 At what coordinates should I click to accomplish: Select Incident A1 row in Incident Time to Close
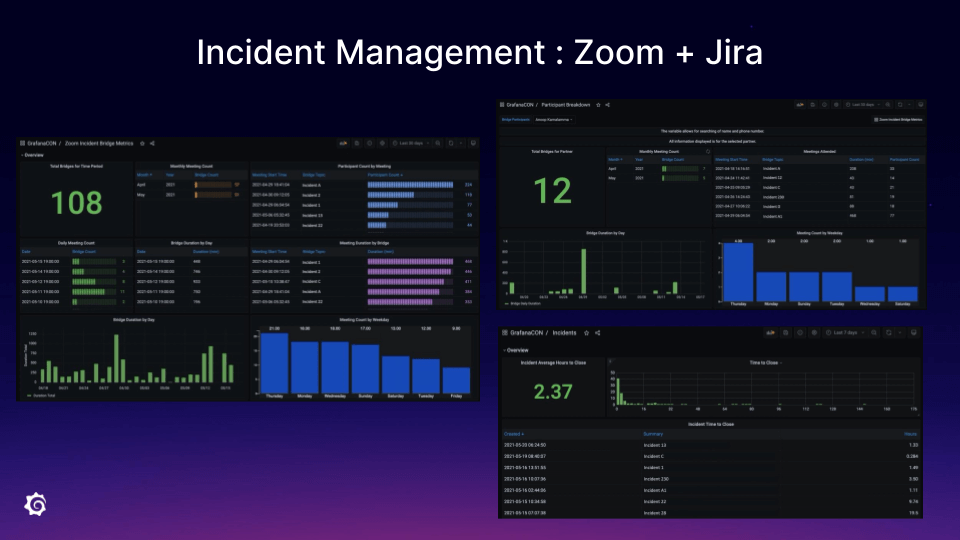710,490
